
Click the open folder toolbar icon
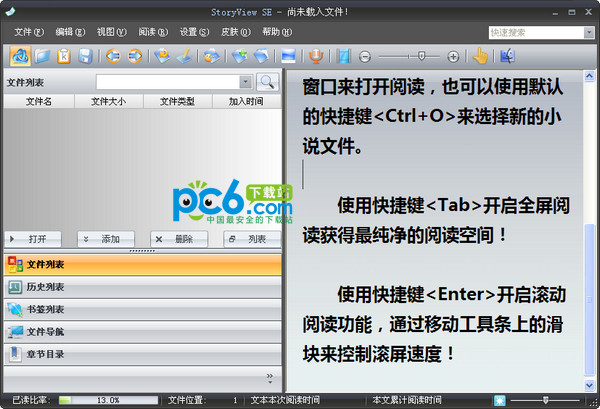(42, 56)
